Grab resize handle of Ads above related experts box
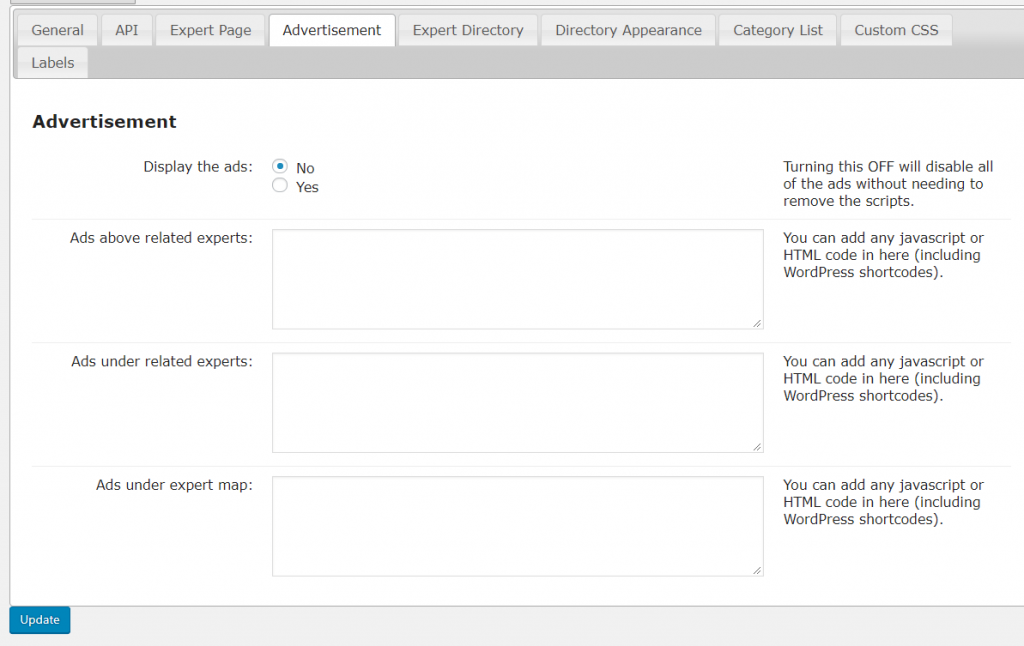The image size is (1024, 646). [x=757, y=323]
